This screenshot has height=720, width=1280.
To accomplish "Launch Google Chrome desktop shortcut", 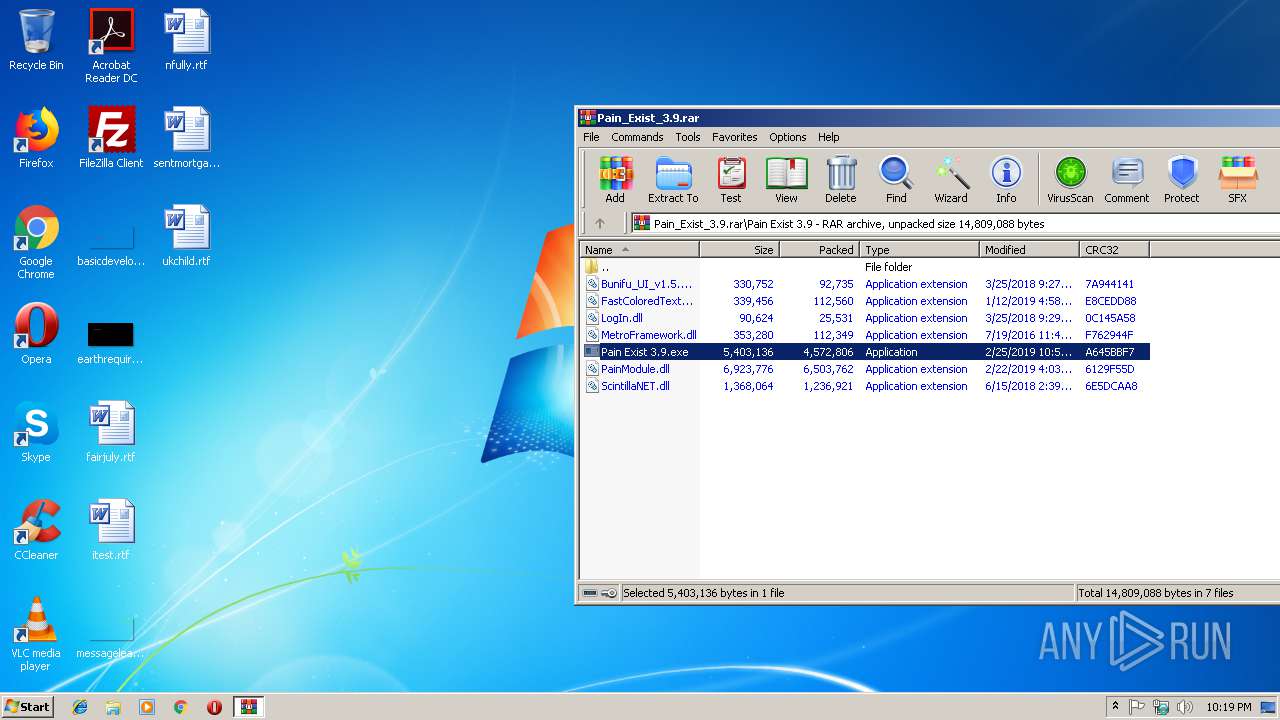I will tap(36, 243).
